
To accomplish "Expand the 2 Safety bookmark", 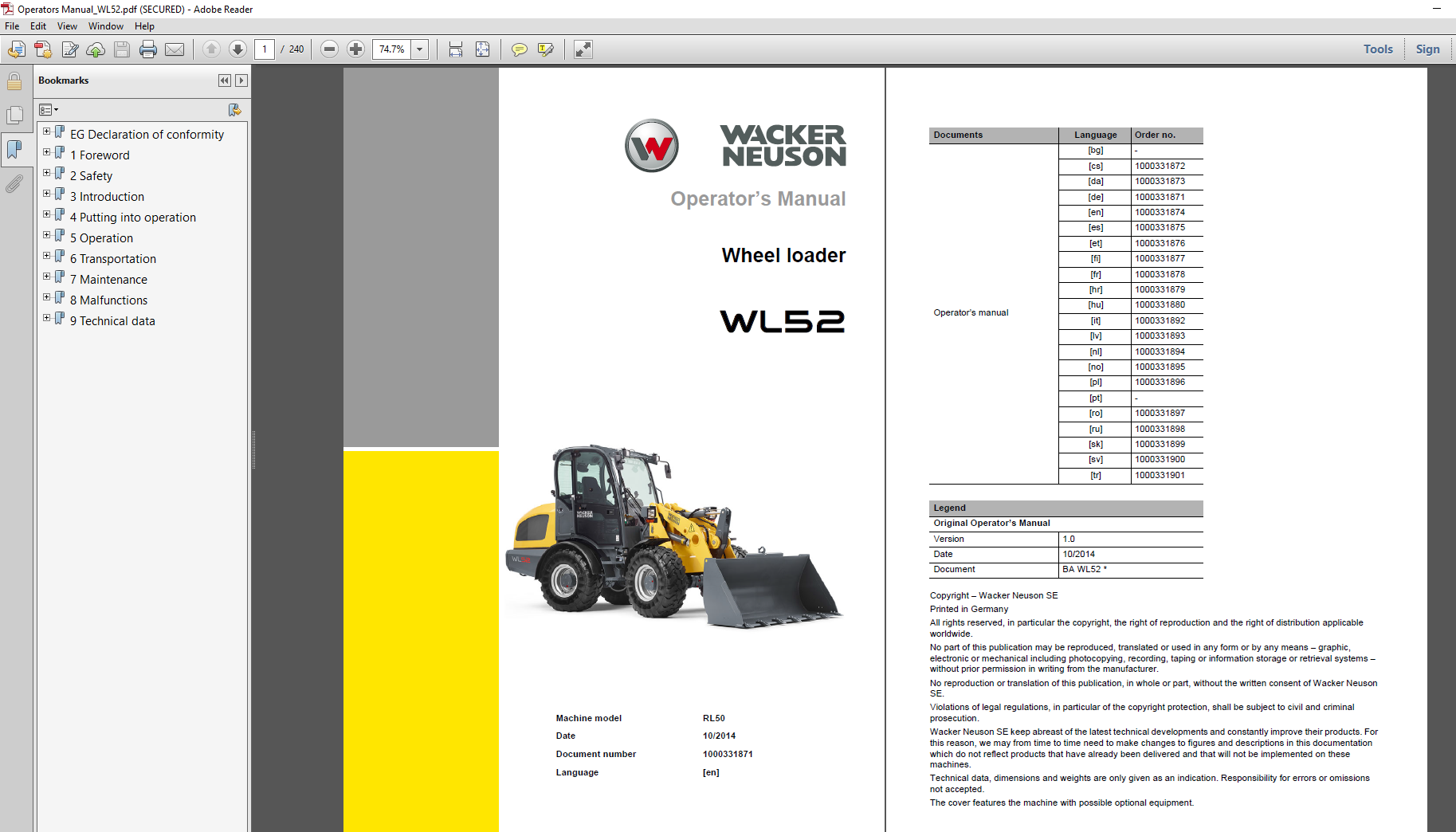I will point(46,173).
